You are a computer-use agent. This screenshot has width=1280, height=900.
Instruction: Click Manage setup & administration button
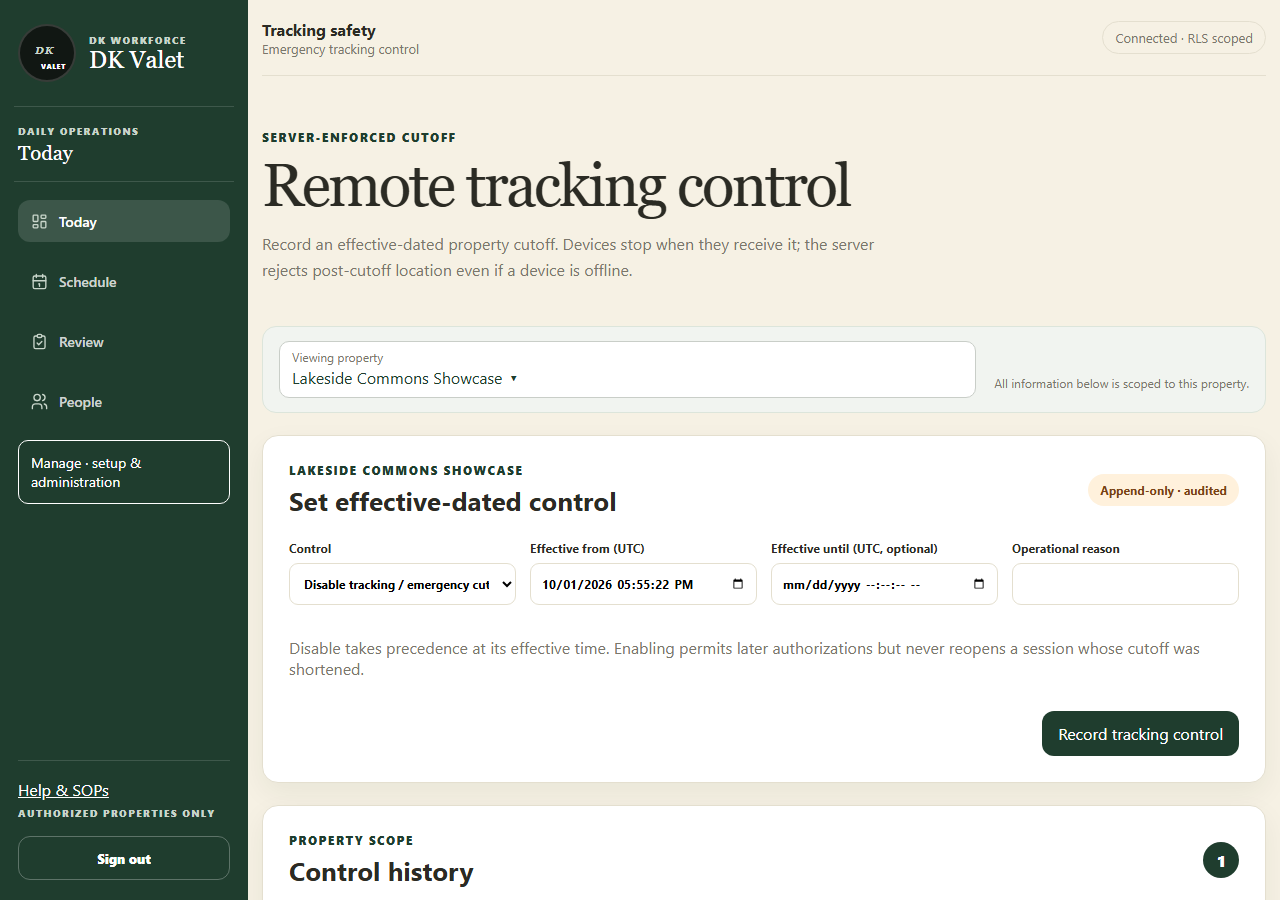coord(124,472)
